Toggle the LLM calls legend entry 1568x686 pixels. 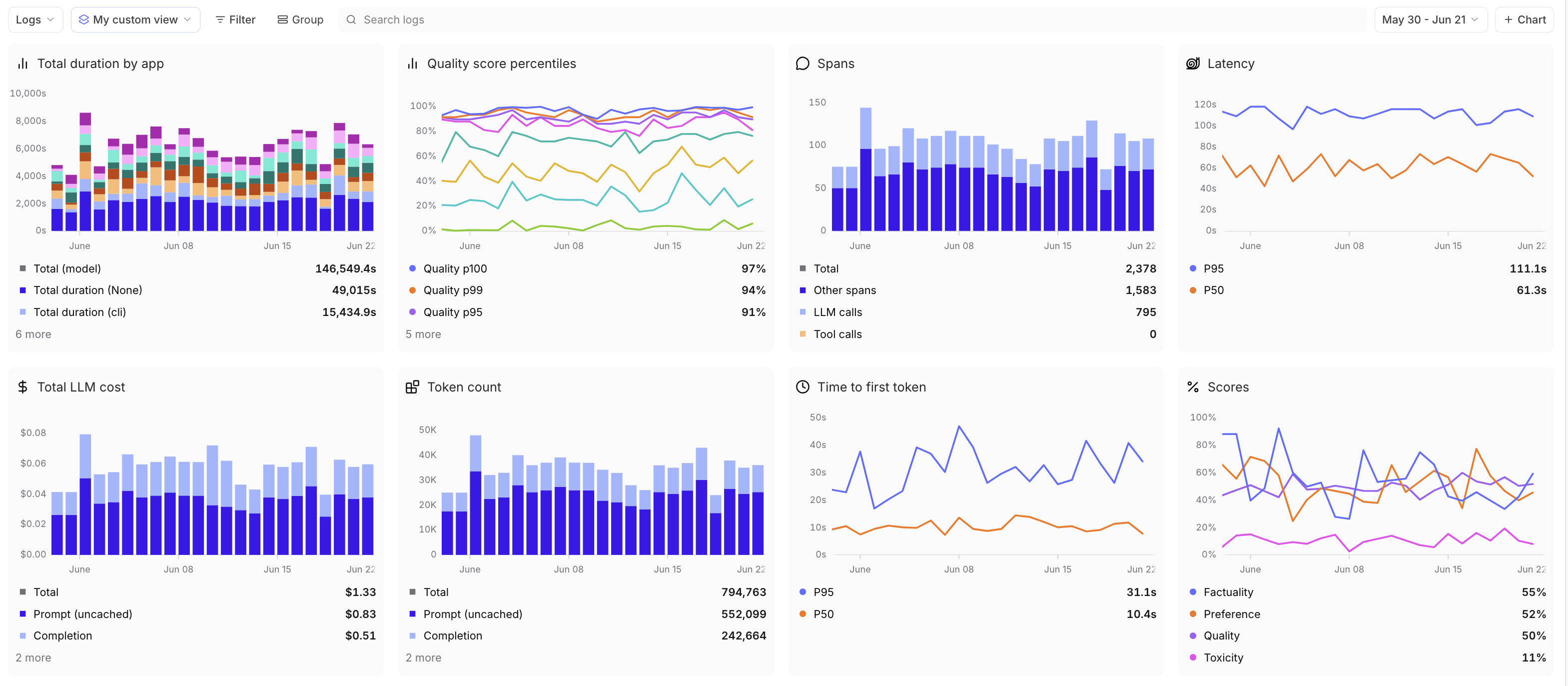(837, 312)
